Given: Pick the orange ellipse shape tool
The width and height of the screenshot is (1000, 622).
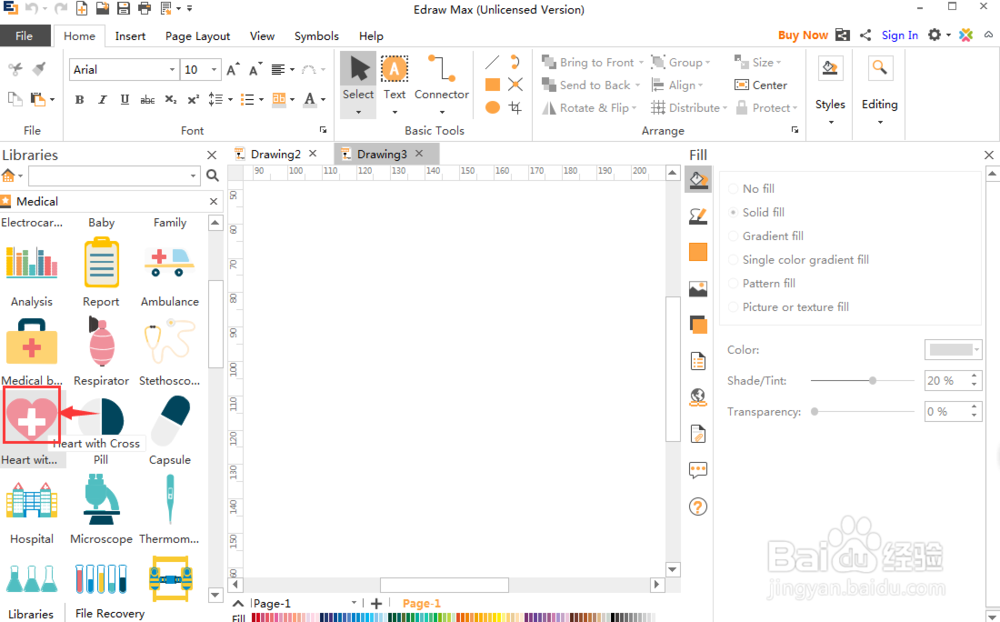Looking at the screenshot, I should tap(492, 107).
